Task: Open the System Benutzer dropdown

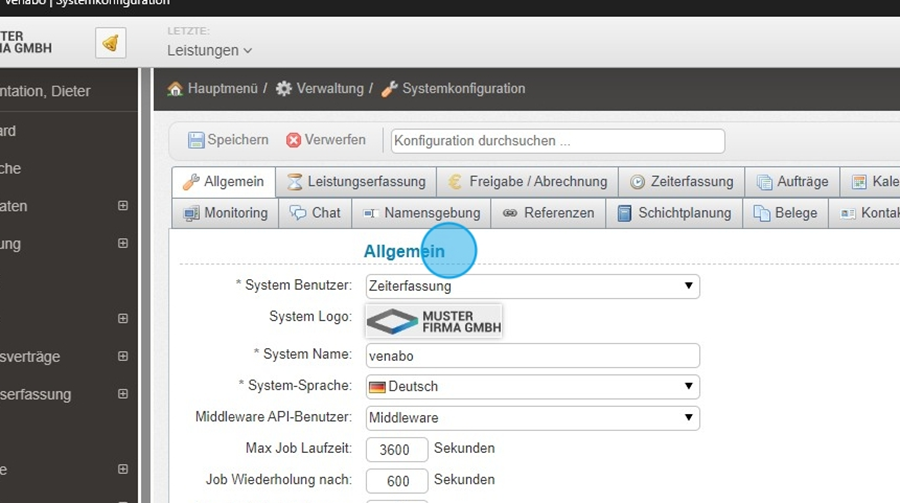Action: click(x=532, y=286)
